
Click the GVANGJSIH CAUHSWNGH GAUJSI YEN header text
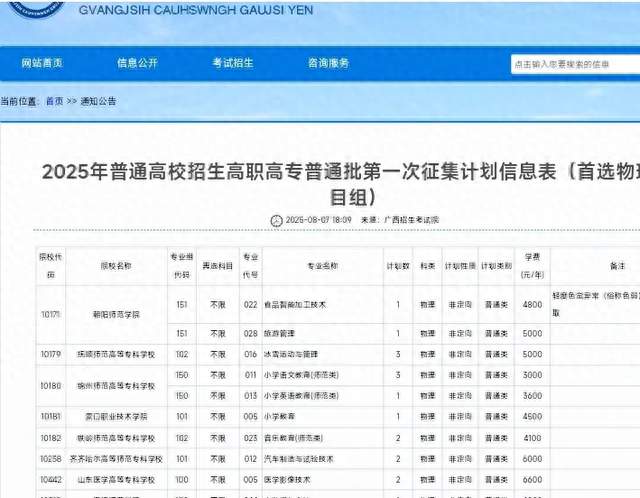tap(196, 10)
